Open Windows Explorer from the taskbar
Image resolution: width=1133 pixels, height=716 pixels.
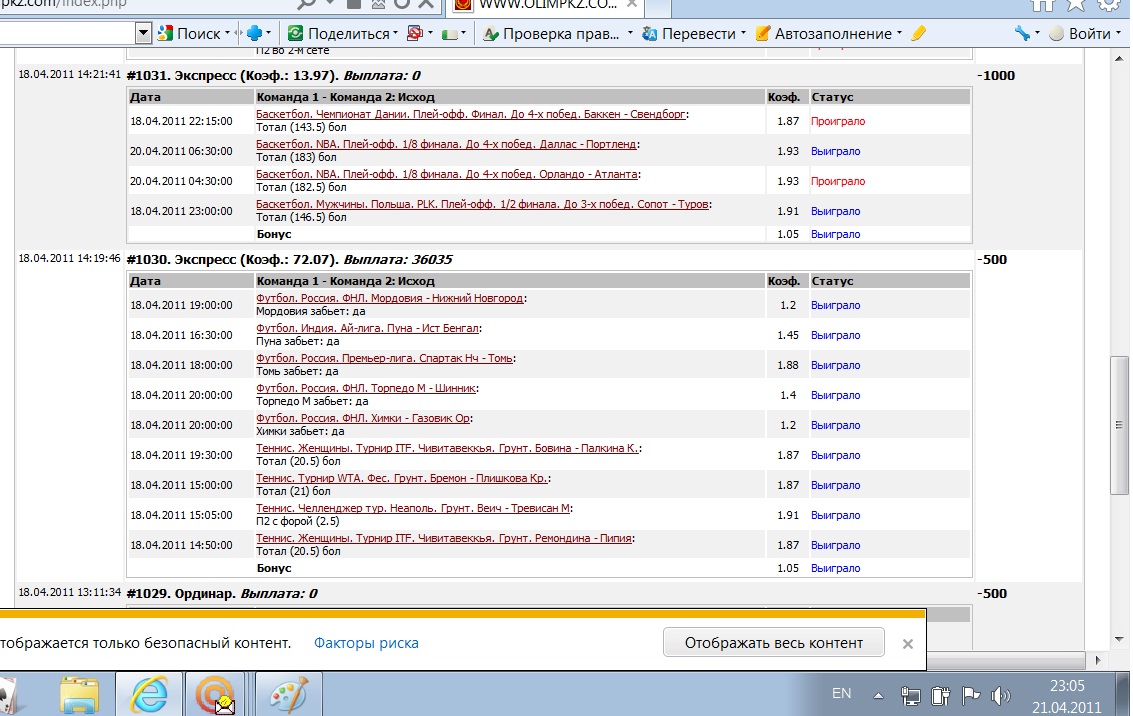pos(79,694)
